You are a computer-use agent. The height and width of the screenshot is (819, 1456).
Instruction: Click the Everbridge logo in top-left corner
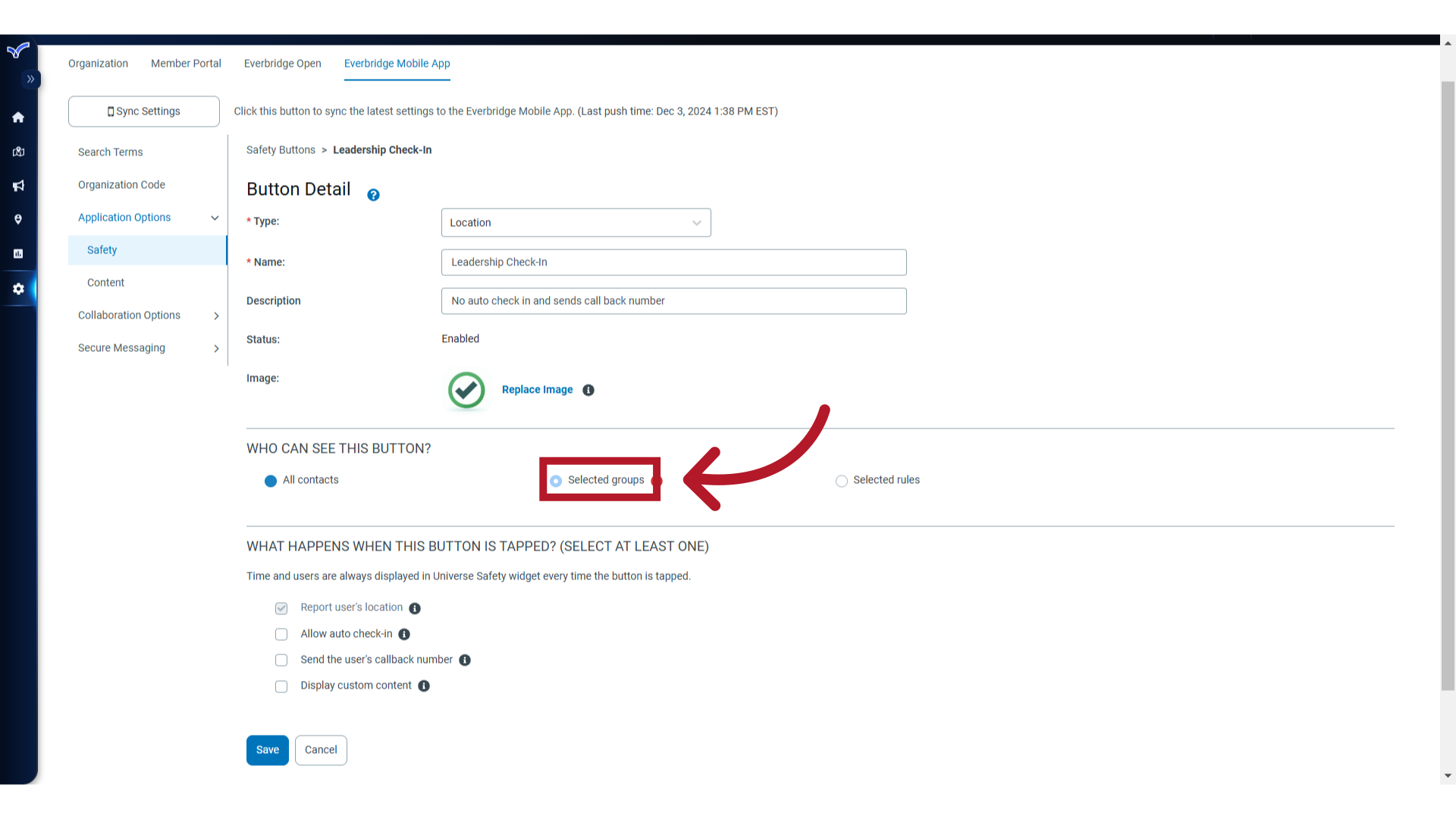[x=17, y=50]
